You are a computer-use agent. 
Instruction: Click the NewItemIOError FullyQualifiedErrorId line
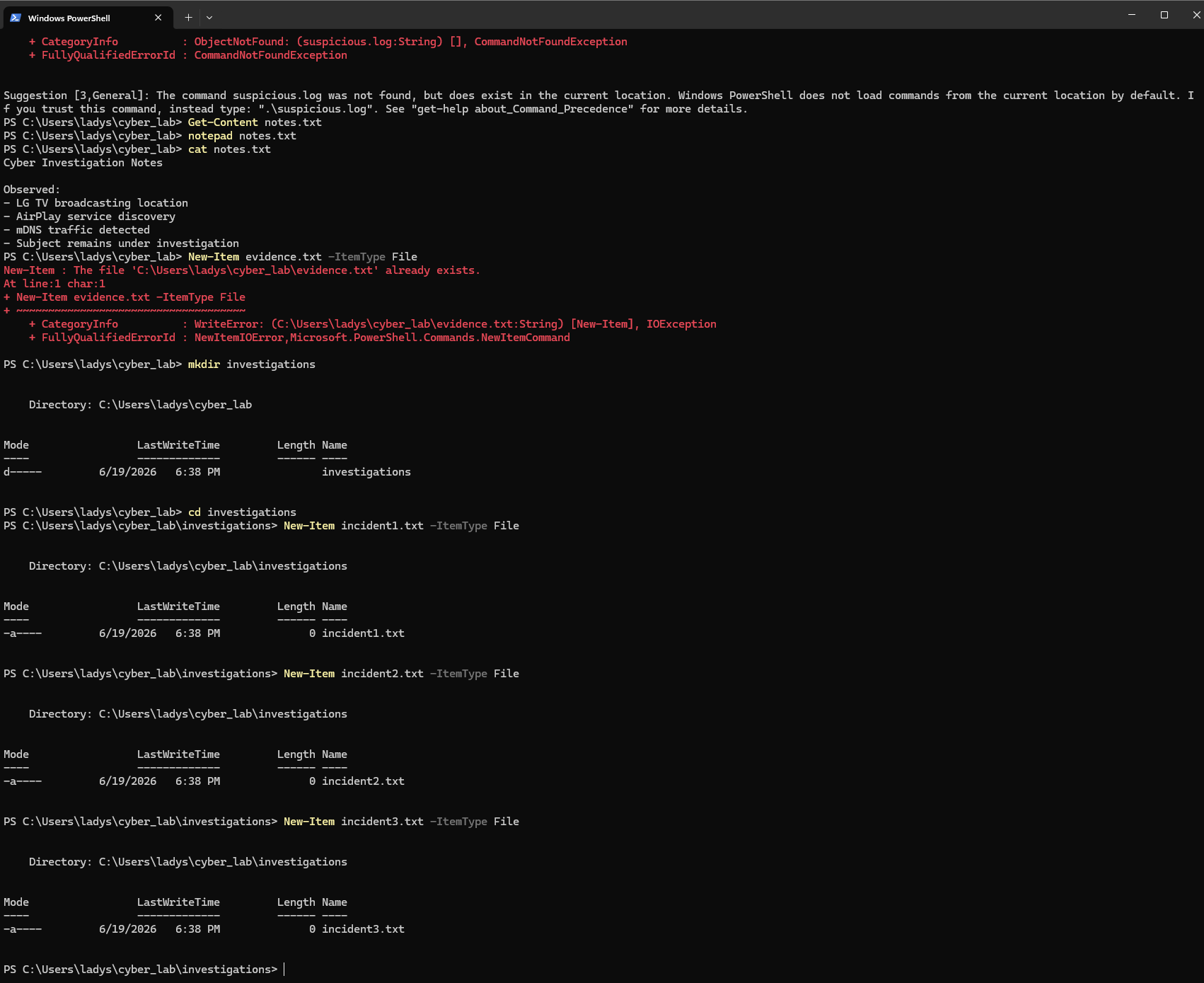[x=299, y=338]
